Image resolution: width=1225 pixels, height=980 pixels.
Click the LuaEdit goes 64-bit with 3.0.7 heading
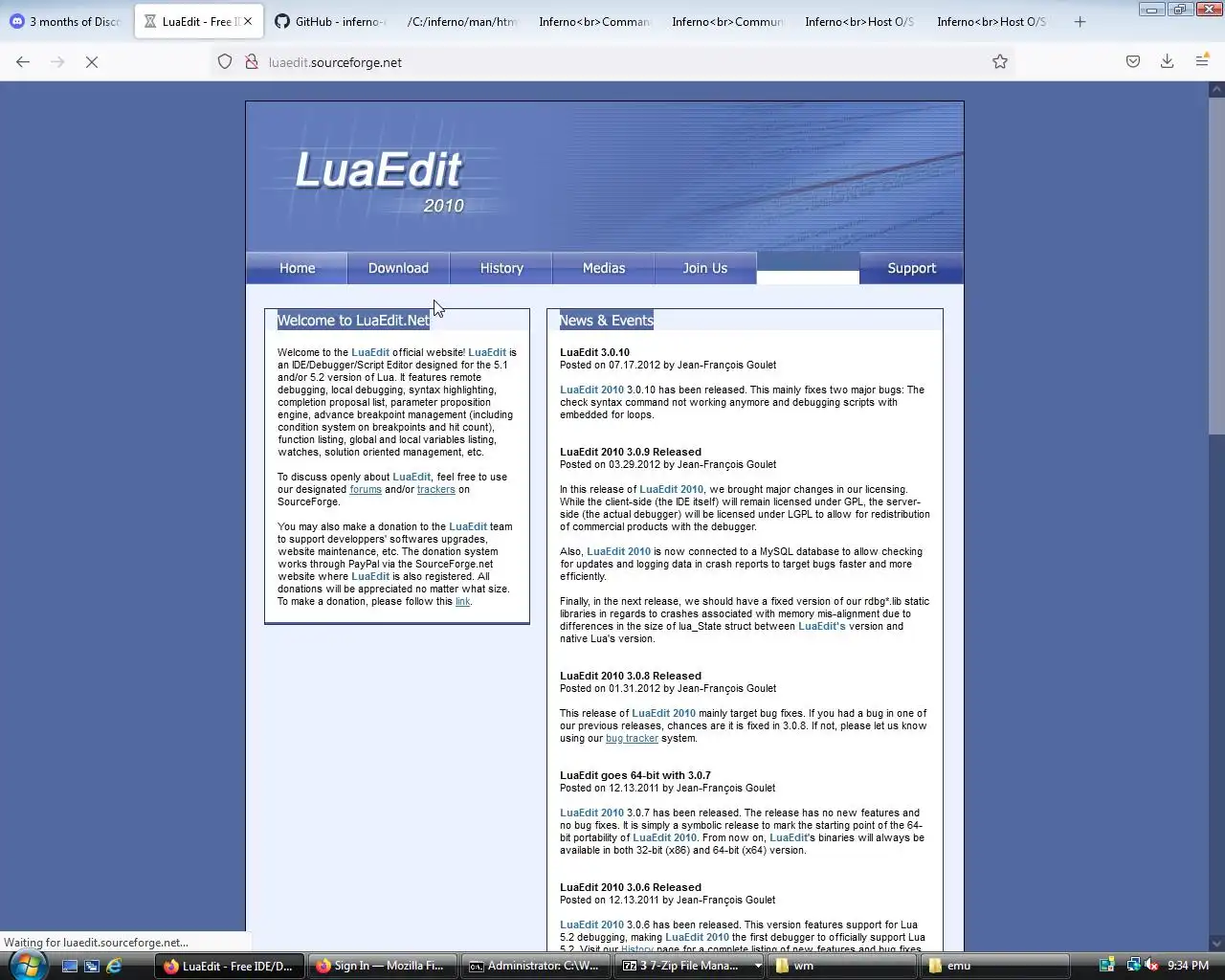(635, 776)
